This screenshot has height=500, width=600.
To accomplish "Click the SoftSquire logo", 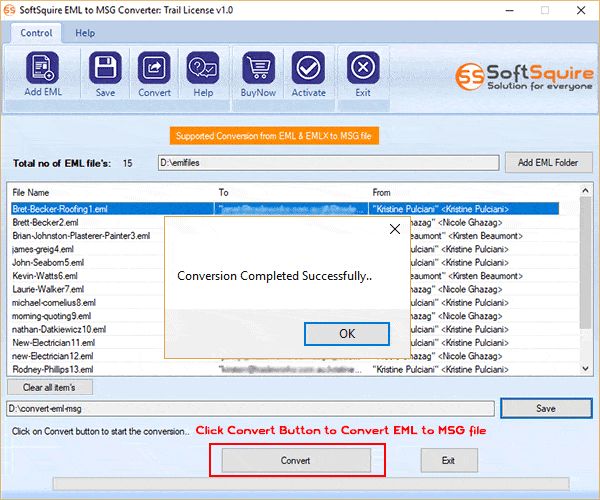I will click(524, 77).
